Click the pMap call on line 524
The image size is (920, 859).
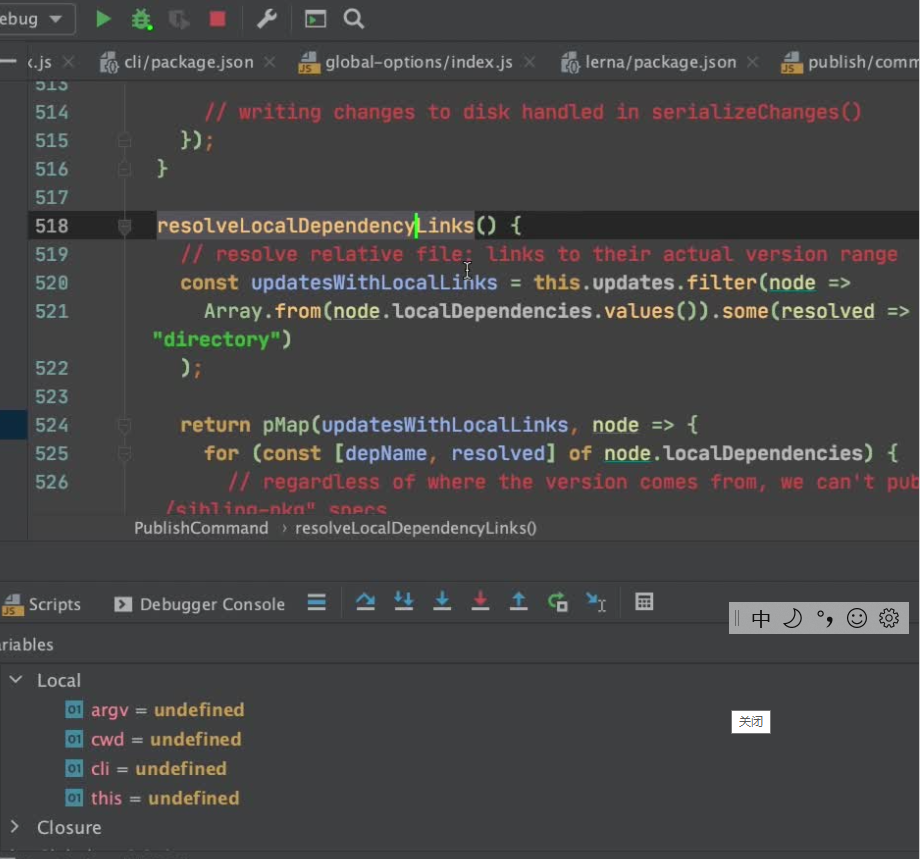pos(285,425)
